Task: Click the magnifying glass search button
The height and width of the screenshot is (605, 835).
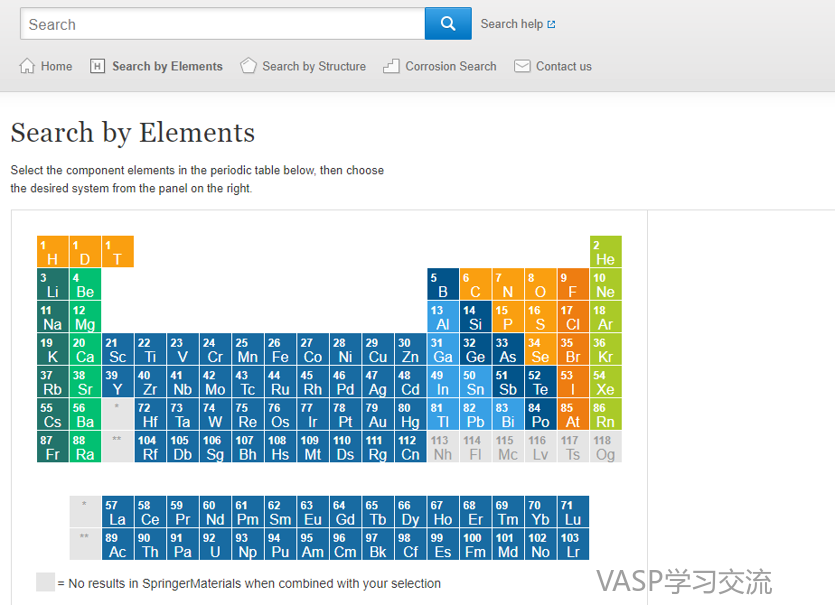Action: pyautogui.click(x=448, y=24)
